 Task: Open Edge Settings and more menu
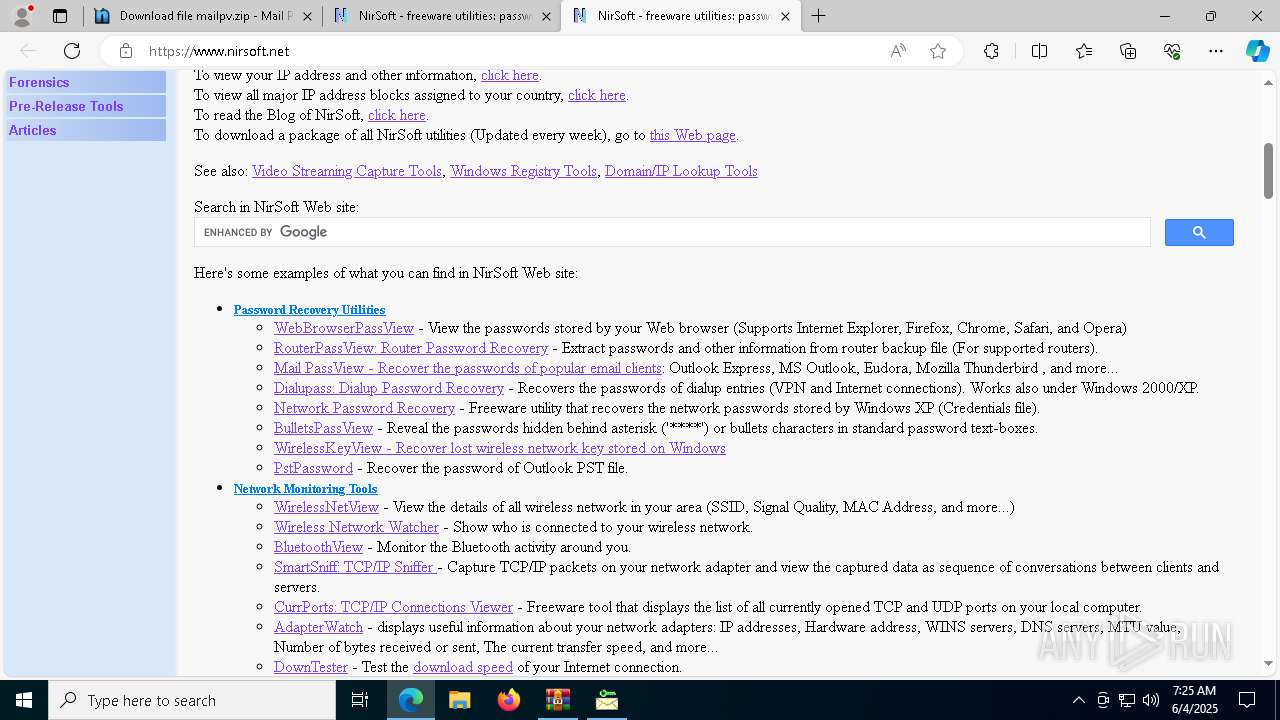tap(1216, 51)
